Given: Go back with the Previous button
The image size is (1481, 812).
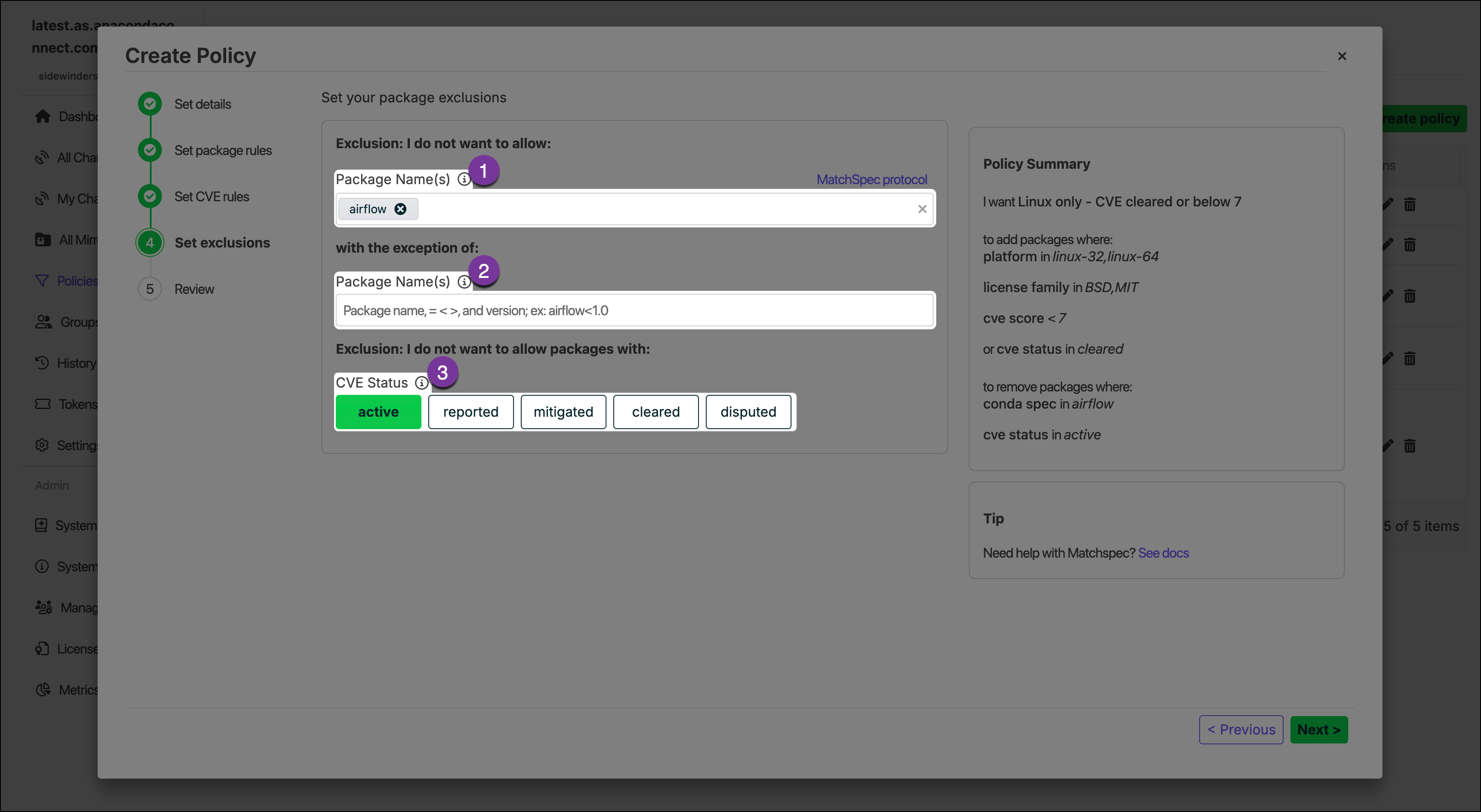Looking at the screenshot, I should pos(1241,729).
